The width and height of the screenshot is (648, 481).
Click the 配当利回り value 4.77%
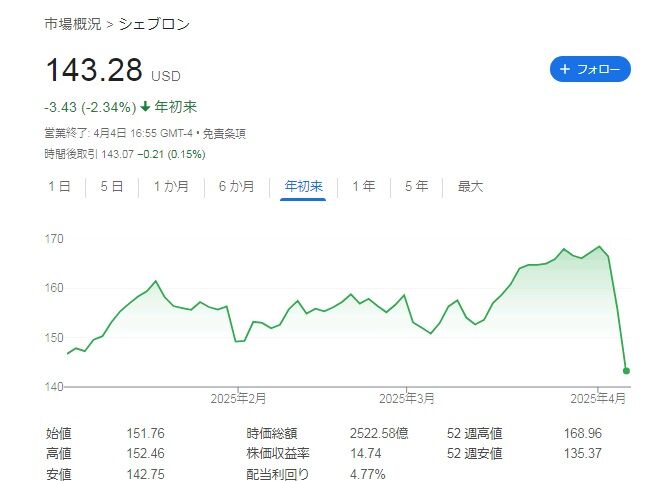[x=367, y=474]
